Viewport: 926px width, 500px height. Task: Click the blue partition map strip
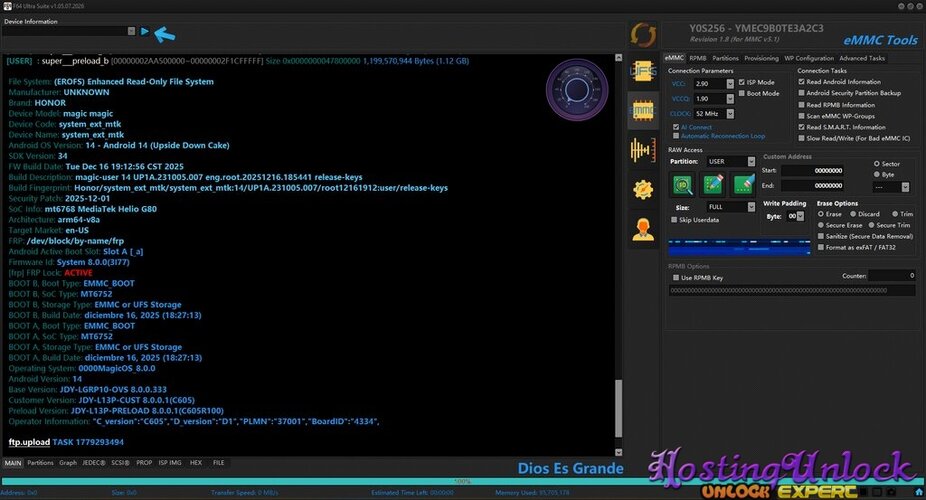[739, 247]
